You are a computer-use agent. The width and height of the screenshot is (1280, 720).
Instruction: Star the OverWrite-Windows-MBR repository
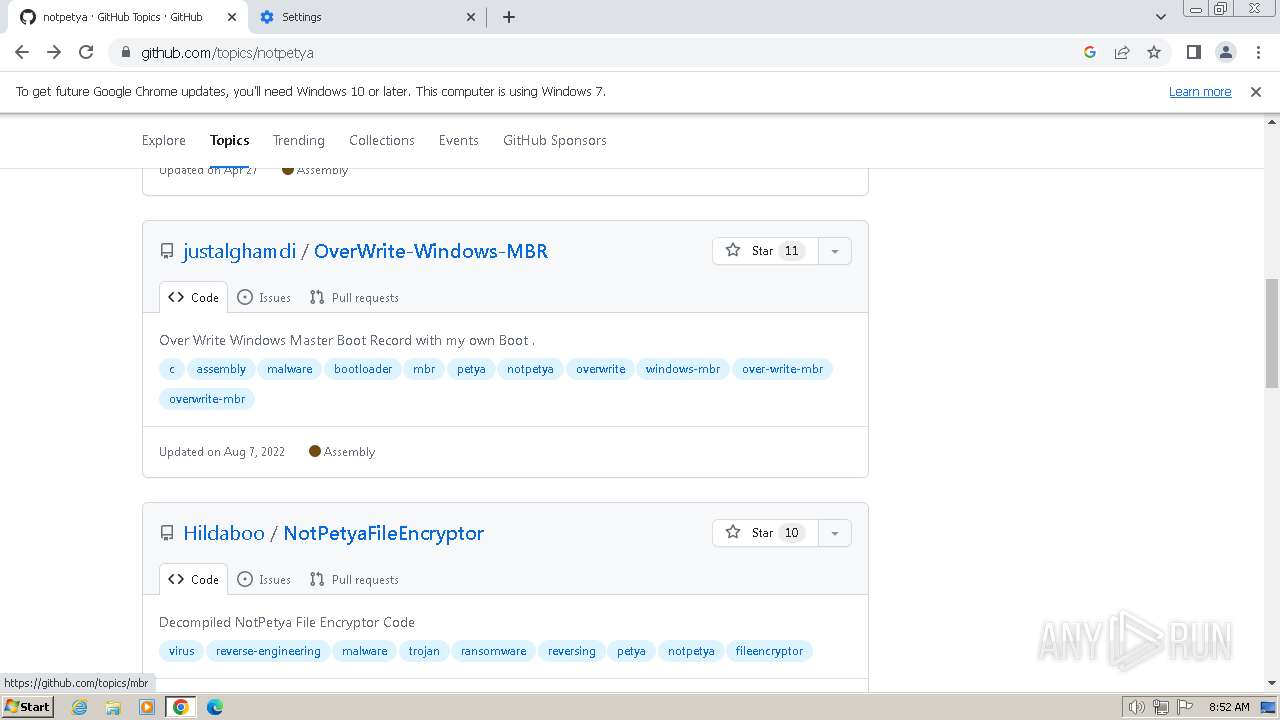tap(765, 251)
